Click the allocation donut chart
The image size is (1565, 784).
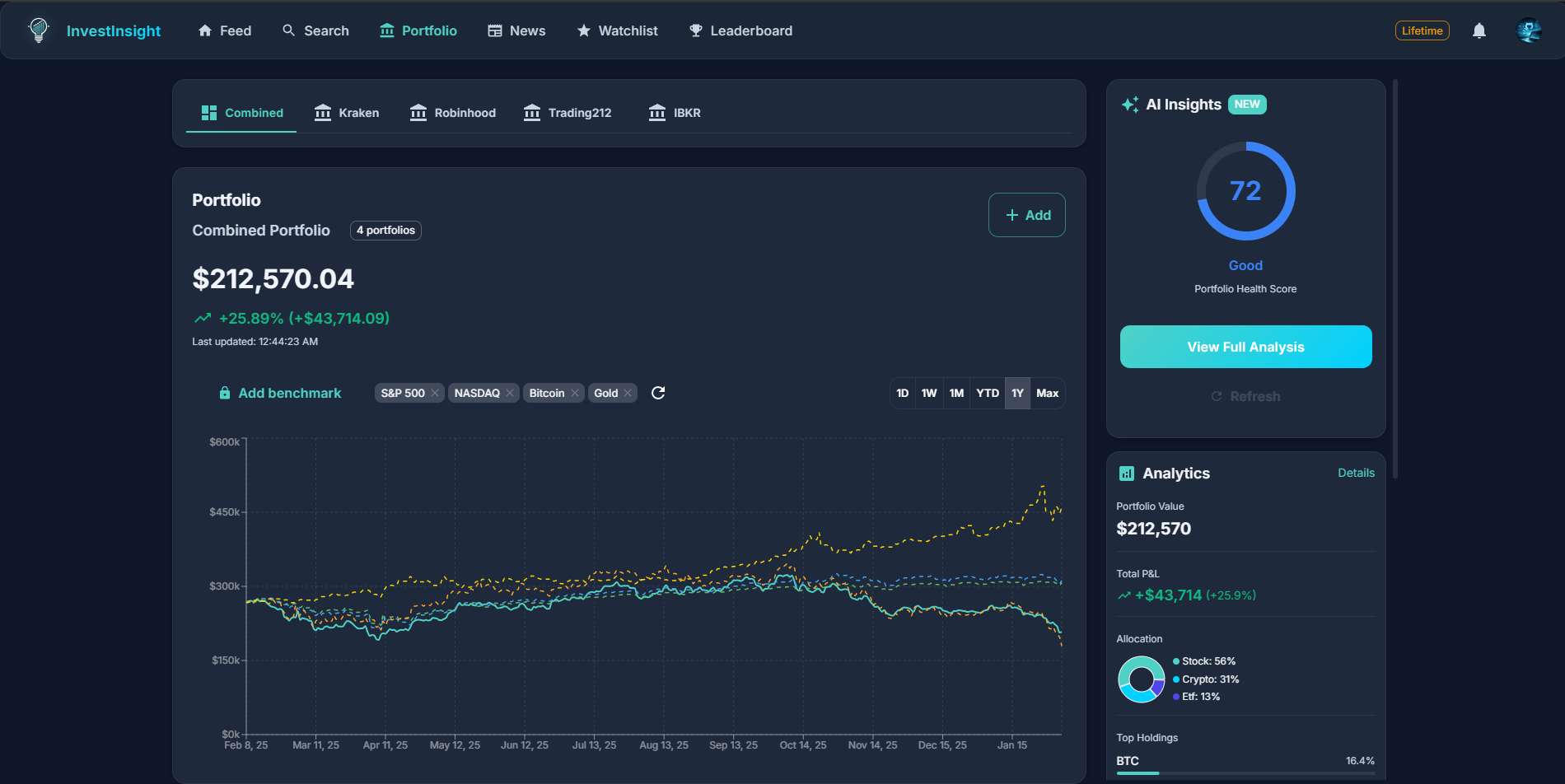coord(1142,679)
